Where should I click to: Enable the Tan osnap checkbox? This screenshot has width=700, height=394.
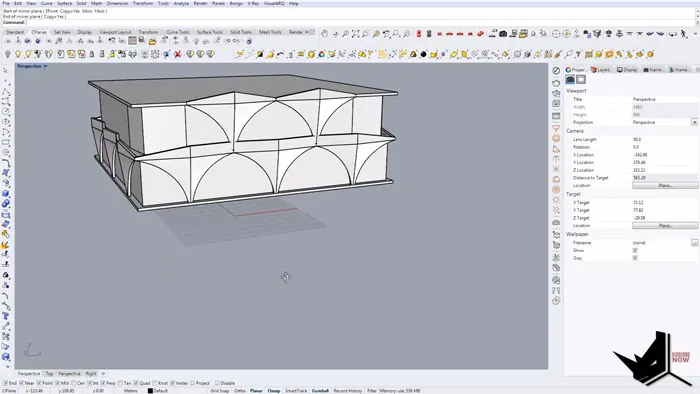click(x=121, y=383)
